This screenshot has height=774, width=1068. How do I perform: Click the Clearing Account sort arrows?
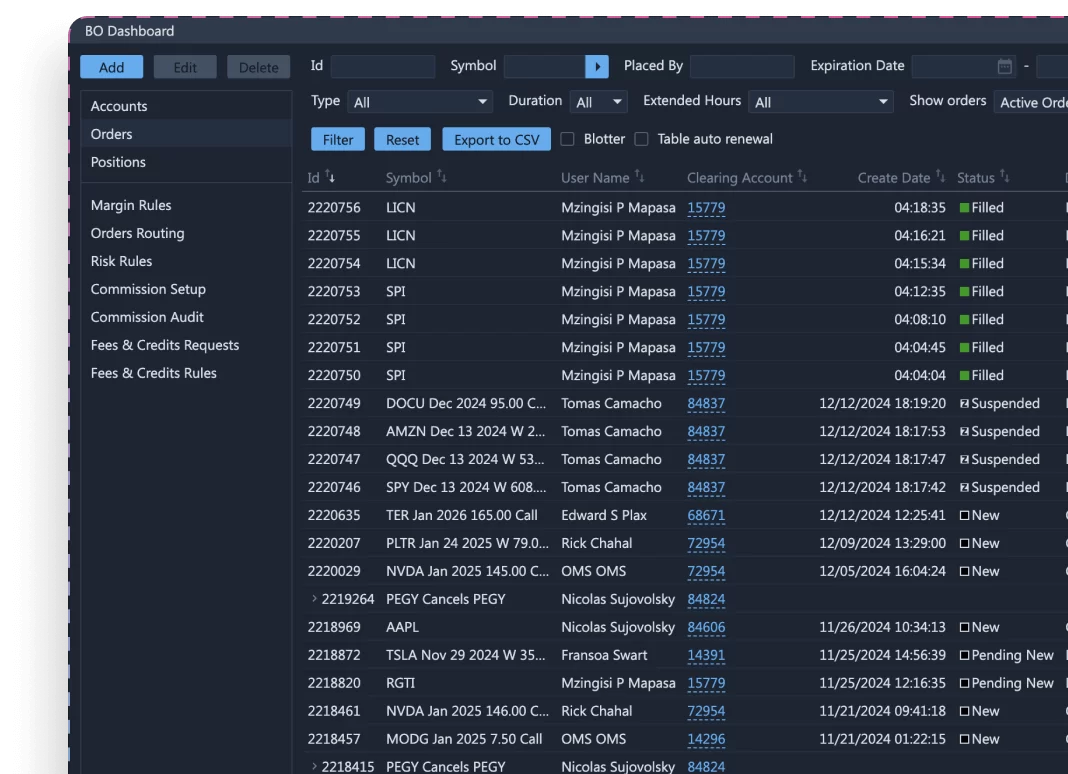(x=802, y=176)
